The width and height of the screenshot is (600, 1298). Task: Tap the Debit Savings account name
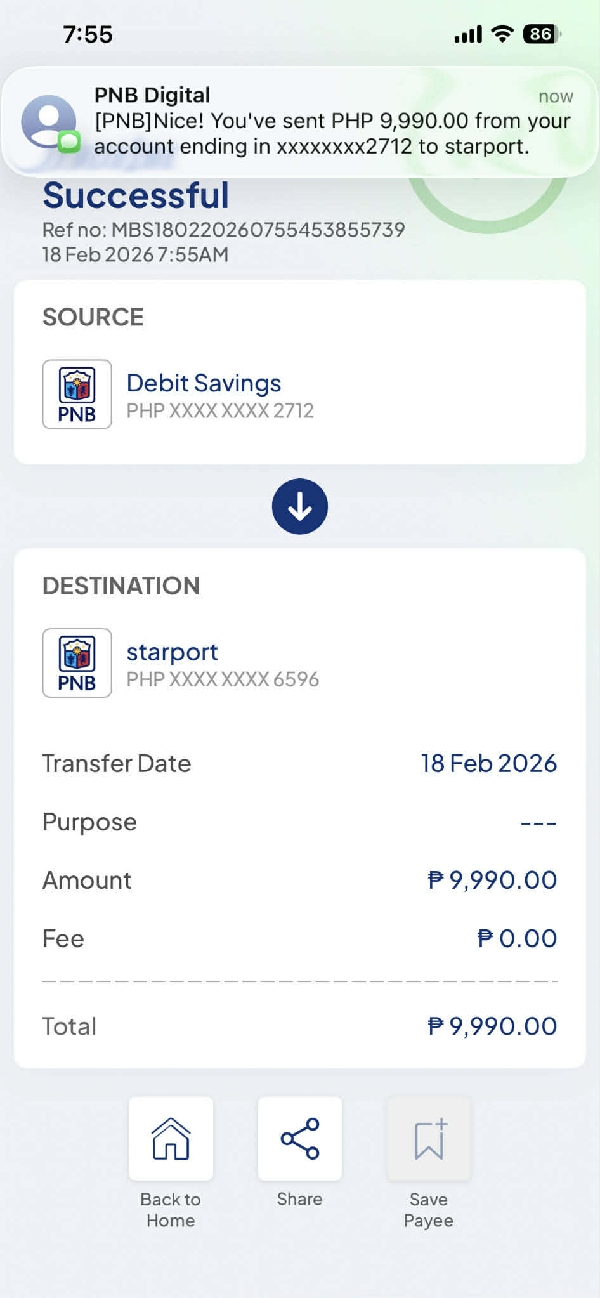[x=203, y=383]
